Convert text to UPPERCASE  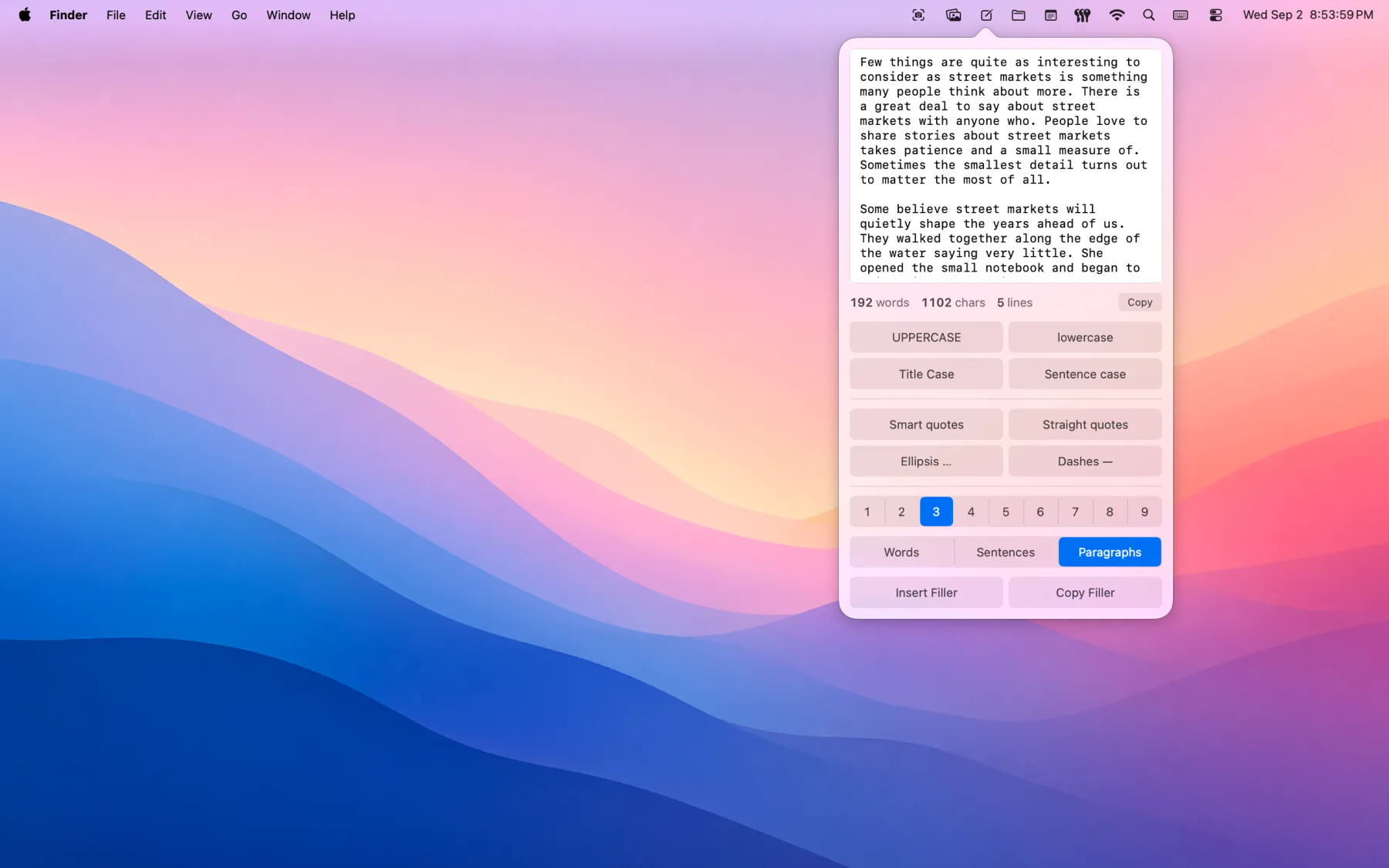(926, 337)
